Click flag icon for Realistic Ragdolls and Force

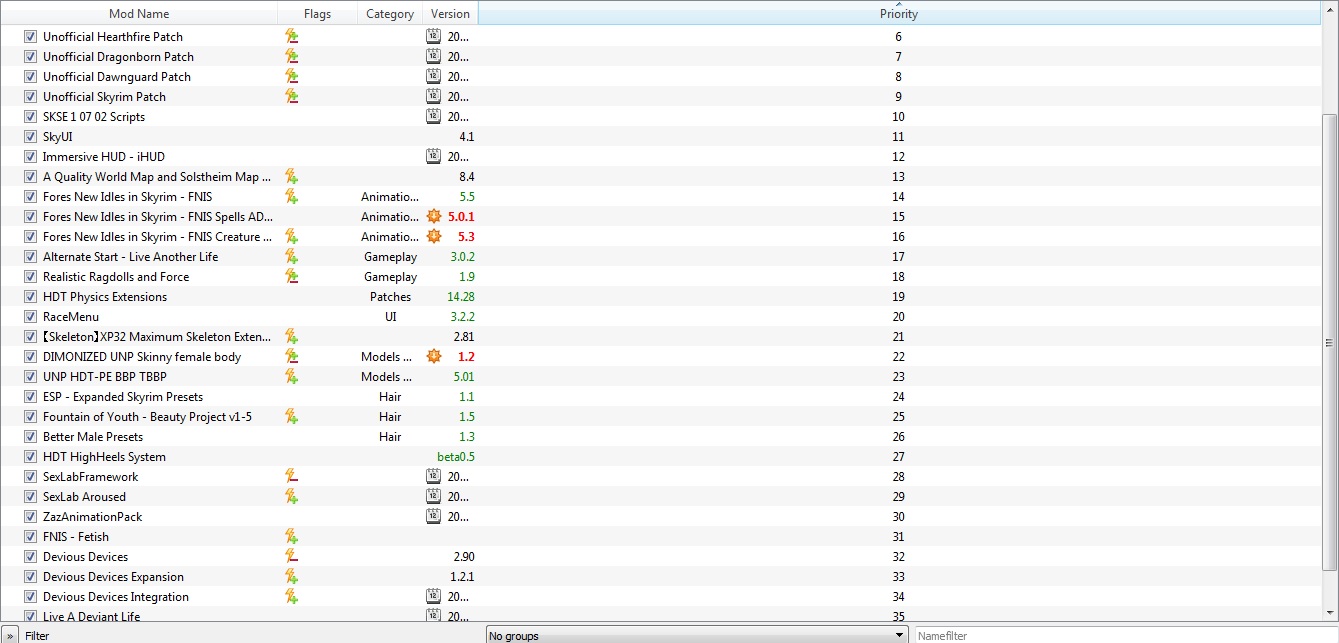(x=291, y=276)
